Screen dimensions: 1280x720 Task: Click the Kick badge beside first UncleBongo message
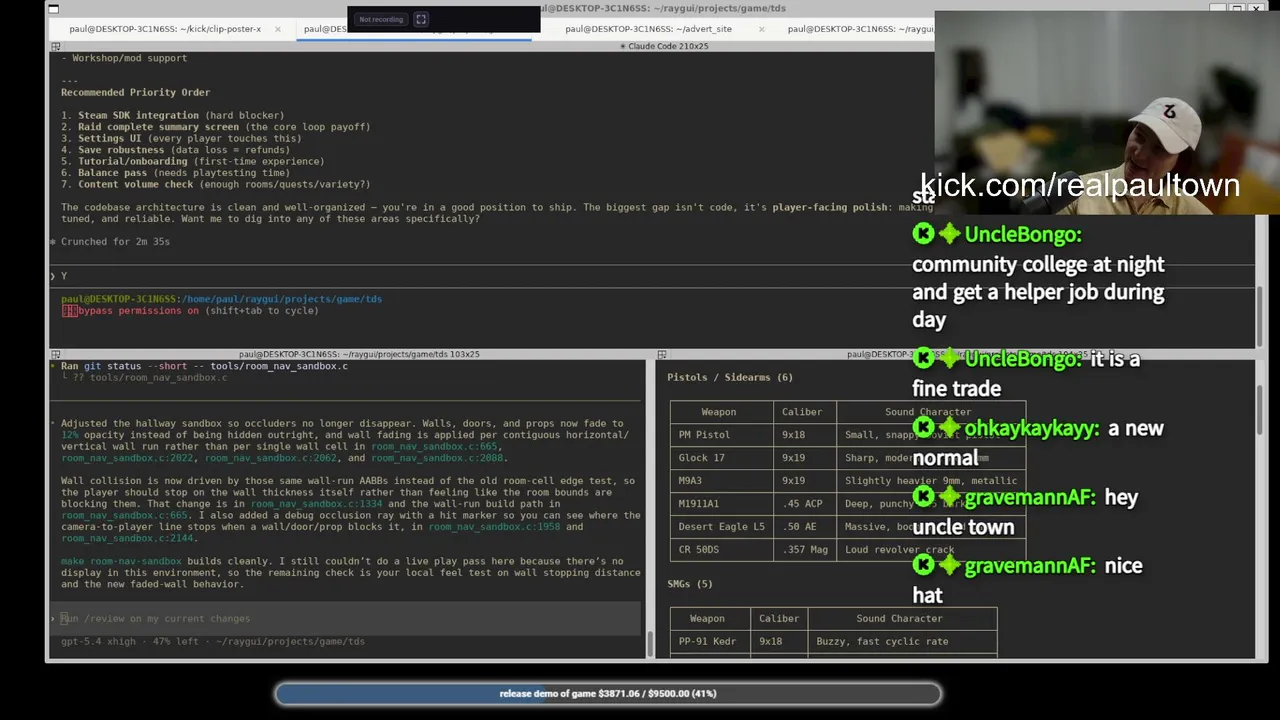coord(923,234)
